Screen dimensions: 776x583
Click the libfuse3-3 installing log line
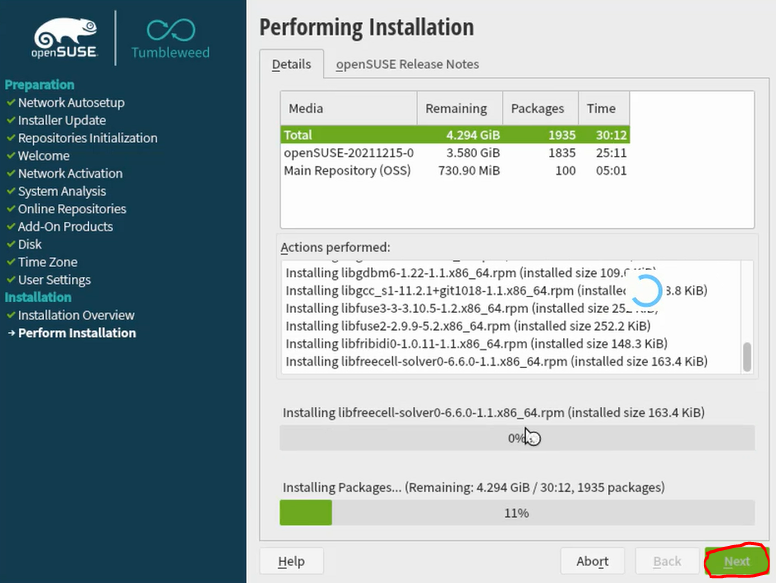tap(471, 308)
